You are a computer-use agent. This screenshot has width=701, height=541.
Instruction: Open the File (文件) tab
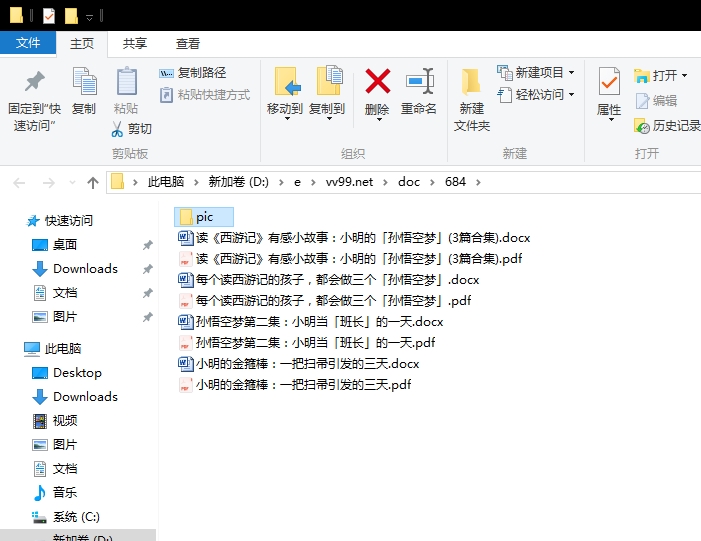click(28, 43)
